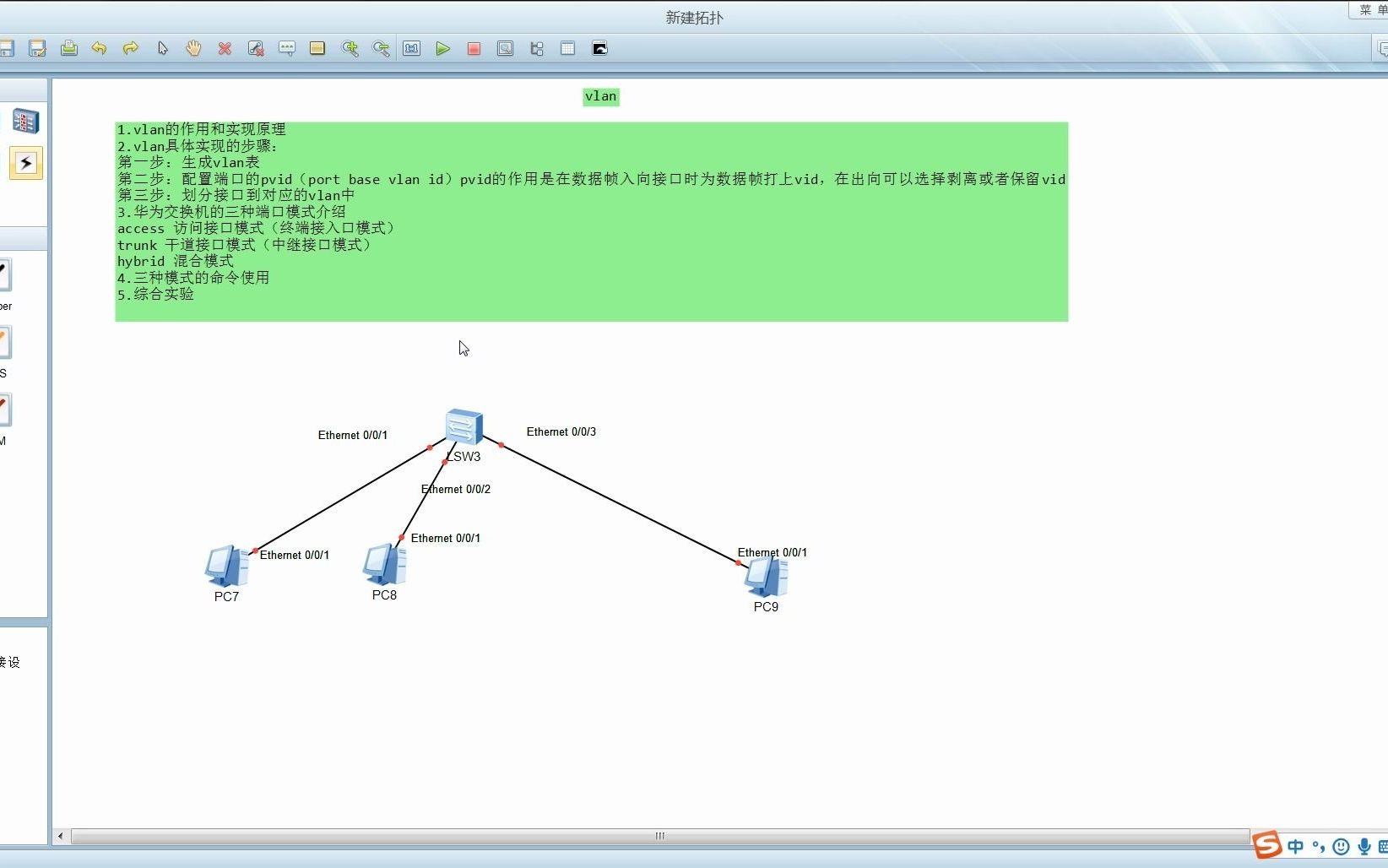Click the IME microphone voice input icon
The height and width of the screenshot is (868, 1388).
point(1364,846)
